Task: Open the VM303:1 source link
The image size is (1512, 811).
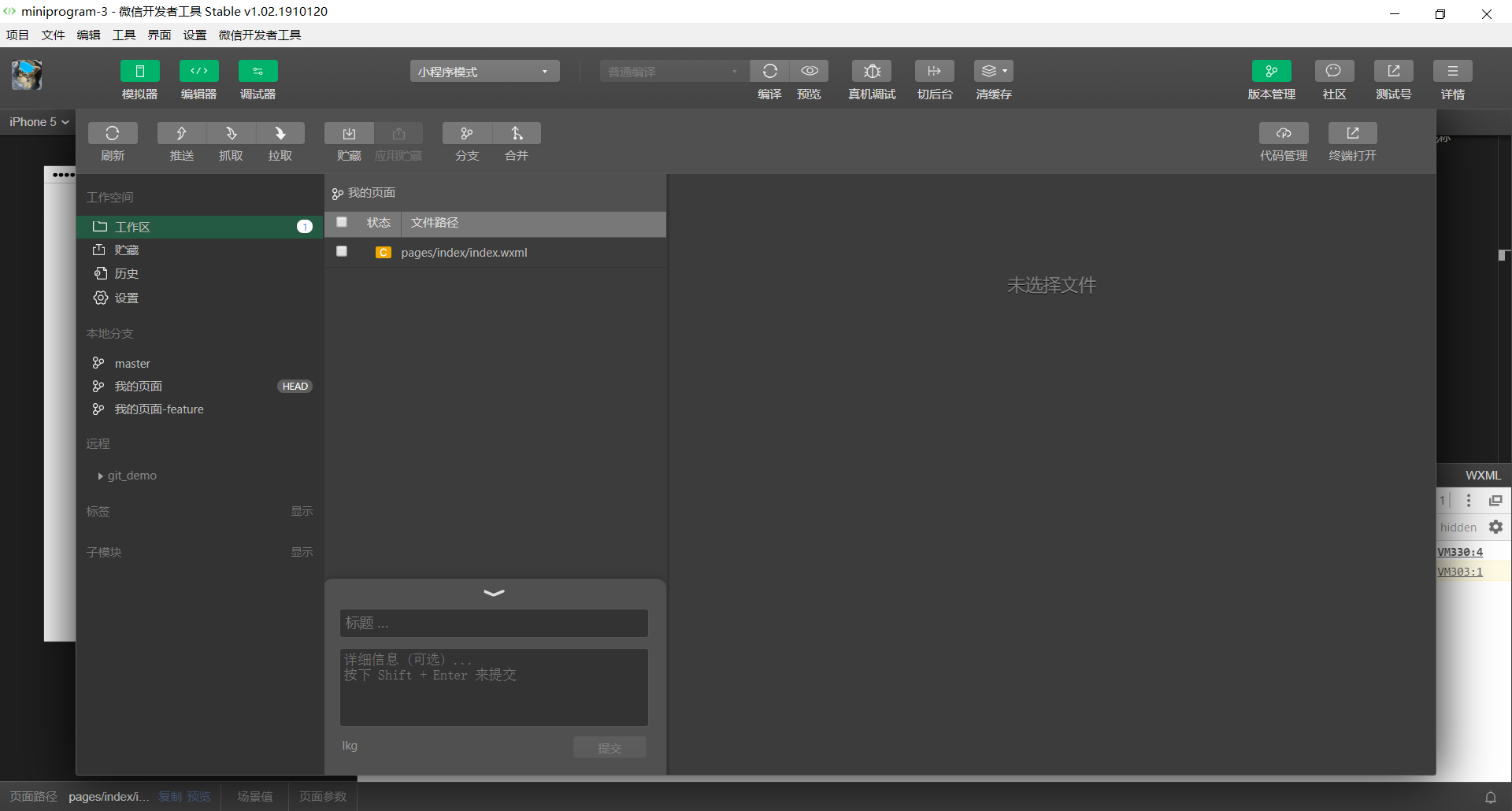Action: (x=1460, y=572)
